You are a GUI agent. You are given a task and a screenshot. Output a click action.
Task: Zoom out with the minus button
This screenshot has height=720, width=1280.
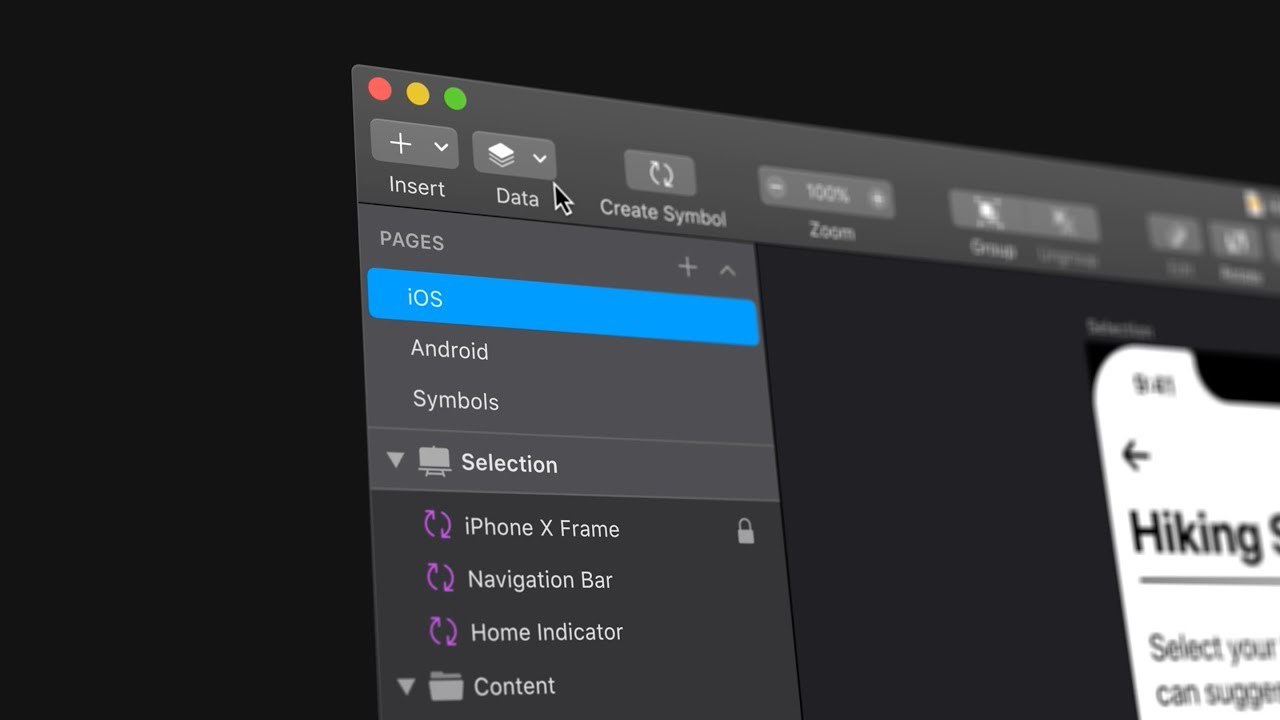[x=777, y=189]
